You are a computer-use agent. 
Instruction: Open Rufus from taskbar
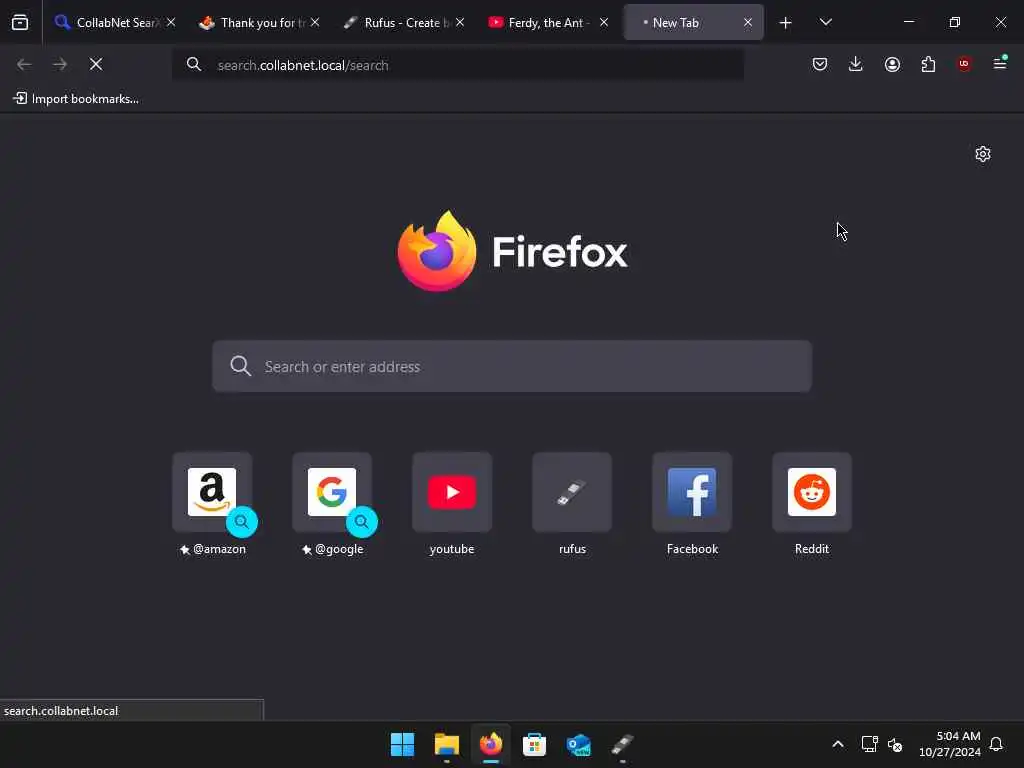pyautogui.click(x=622, y=744)
